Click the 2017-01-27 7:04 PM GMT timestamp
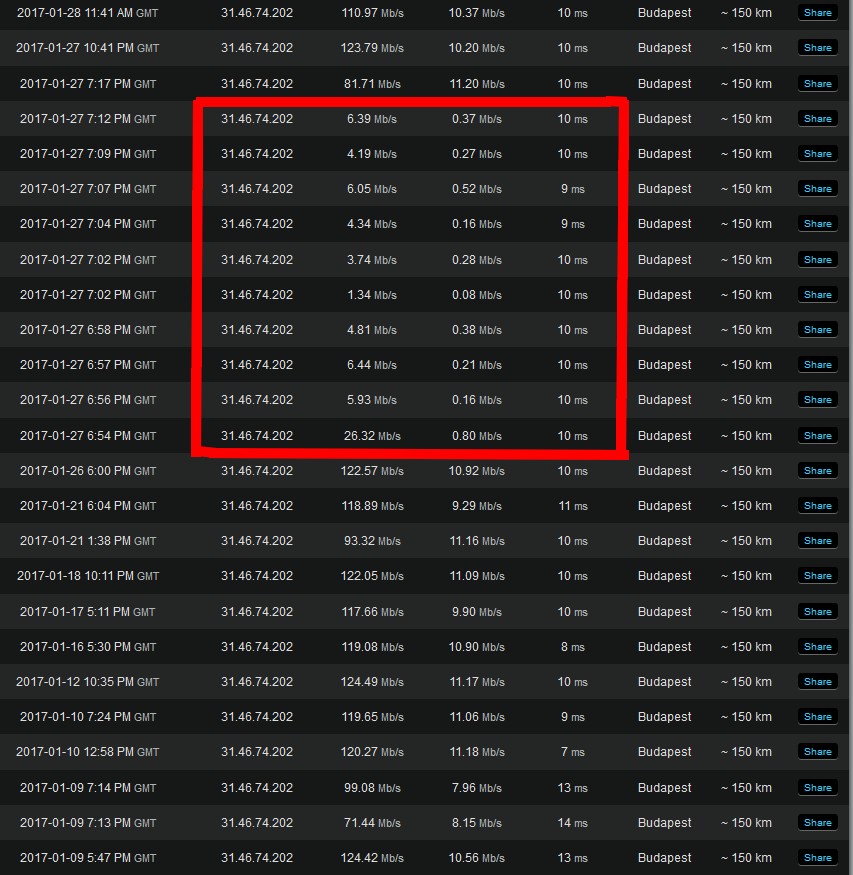Image resolution: width=853 pixels, height=875 pixels. click(88, 224)
